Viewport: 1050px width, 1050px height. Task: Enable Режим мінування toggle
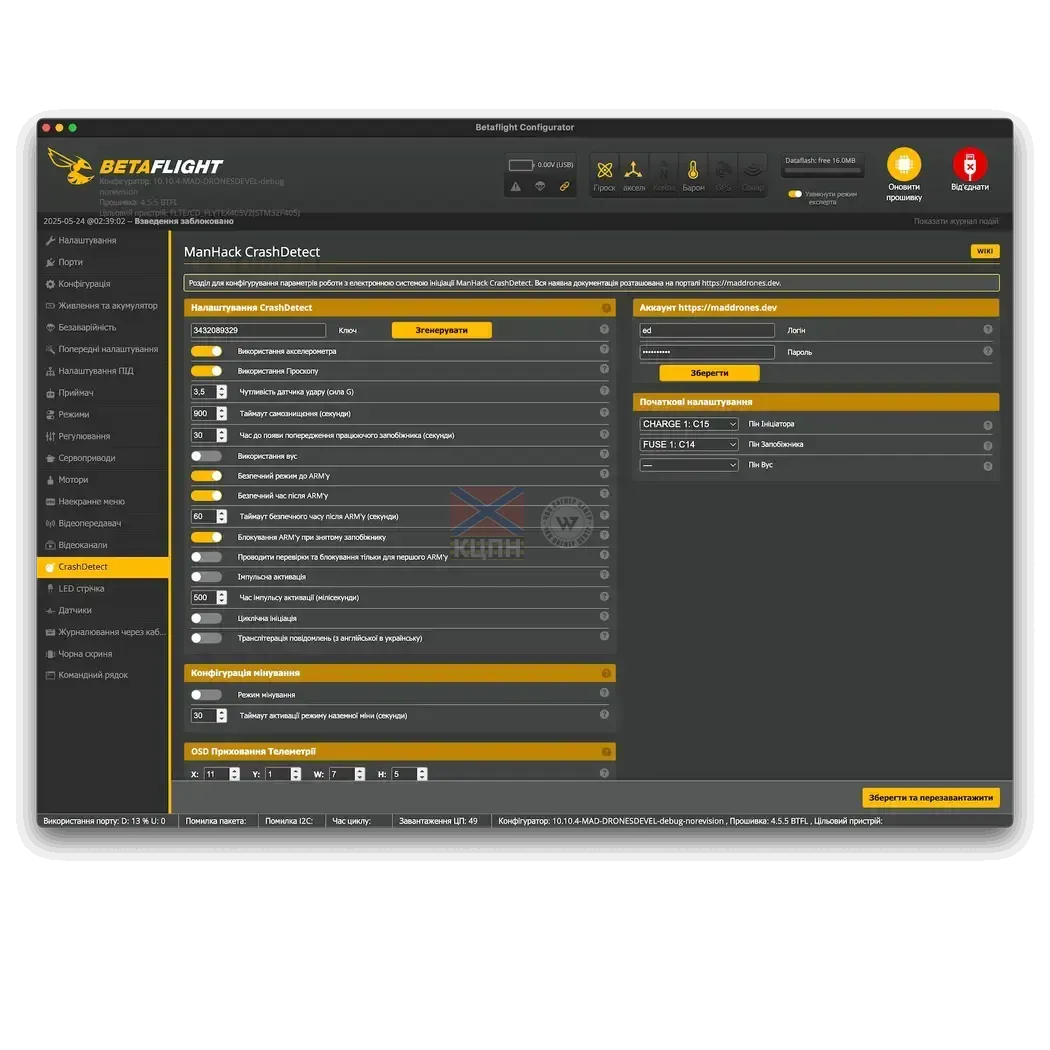206,695
